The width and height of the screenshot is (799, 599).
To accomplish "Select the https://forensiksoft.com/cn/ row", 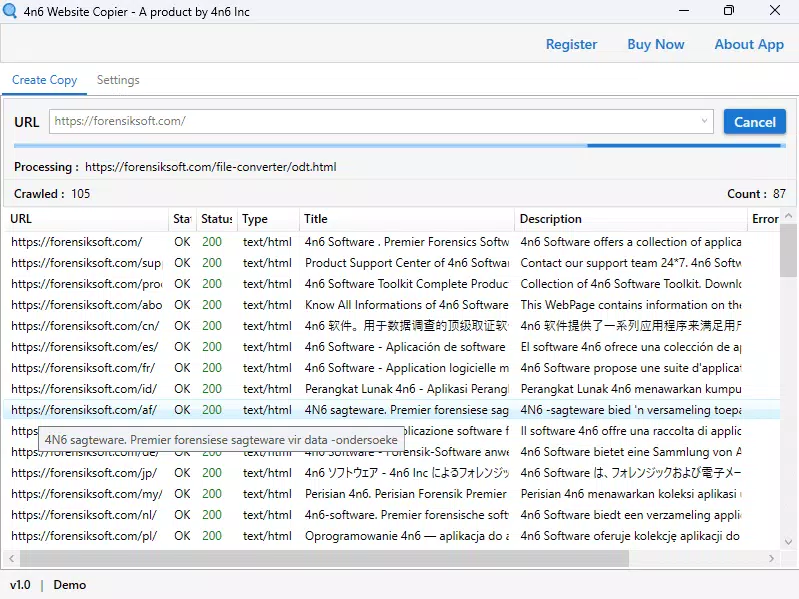I will point(391,326).
